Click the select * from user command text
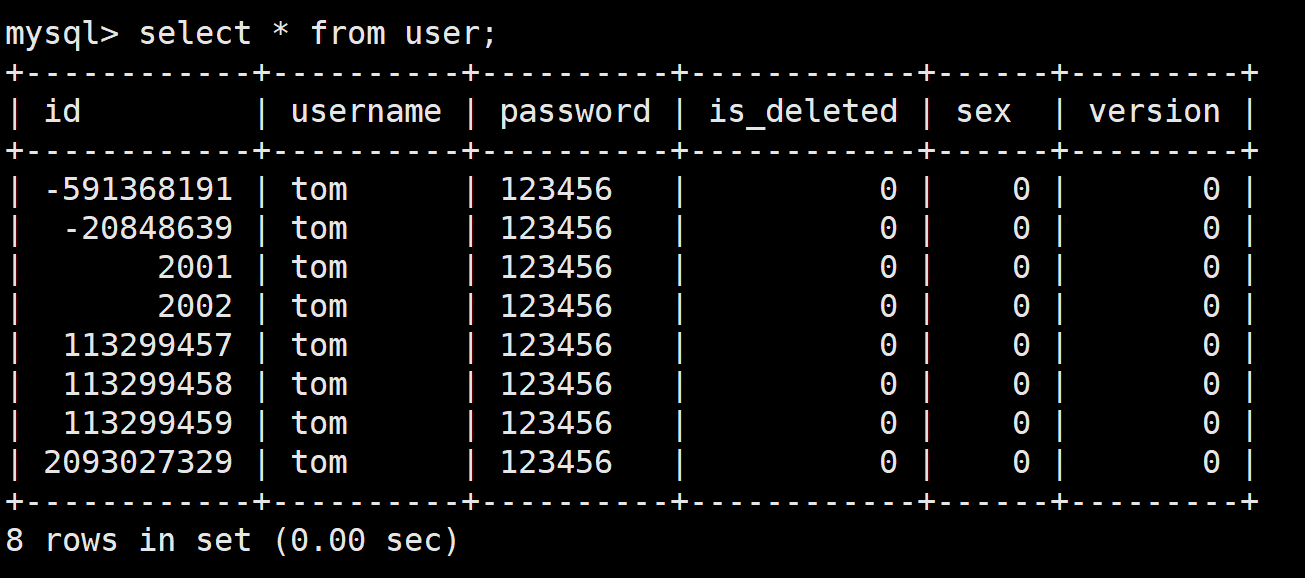Screen dimensions: 1305x578 coord(318,33)
